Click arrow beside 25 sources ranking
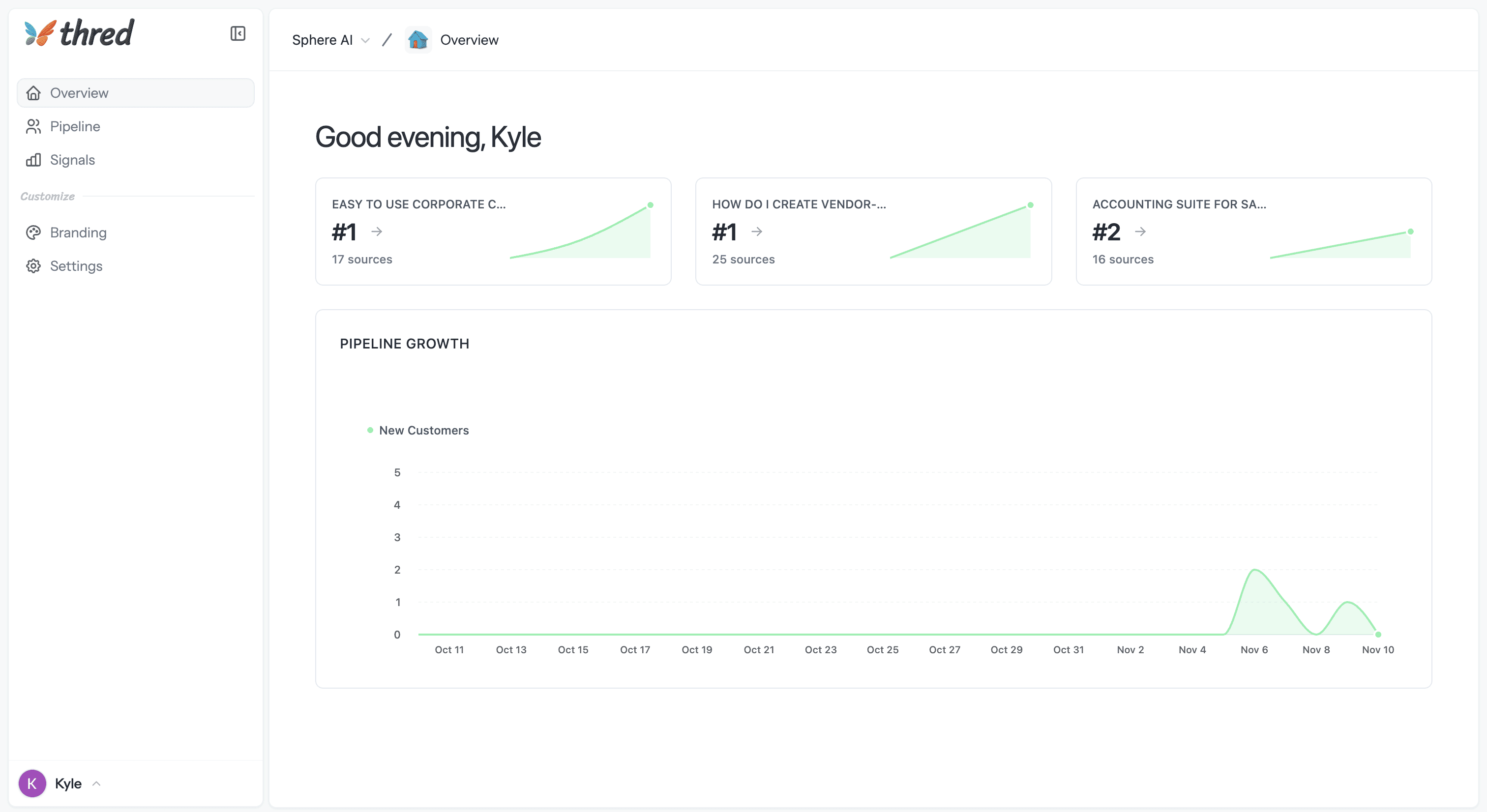 pyautogui.click(x=757, y=232)
